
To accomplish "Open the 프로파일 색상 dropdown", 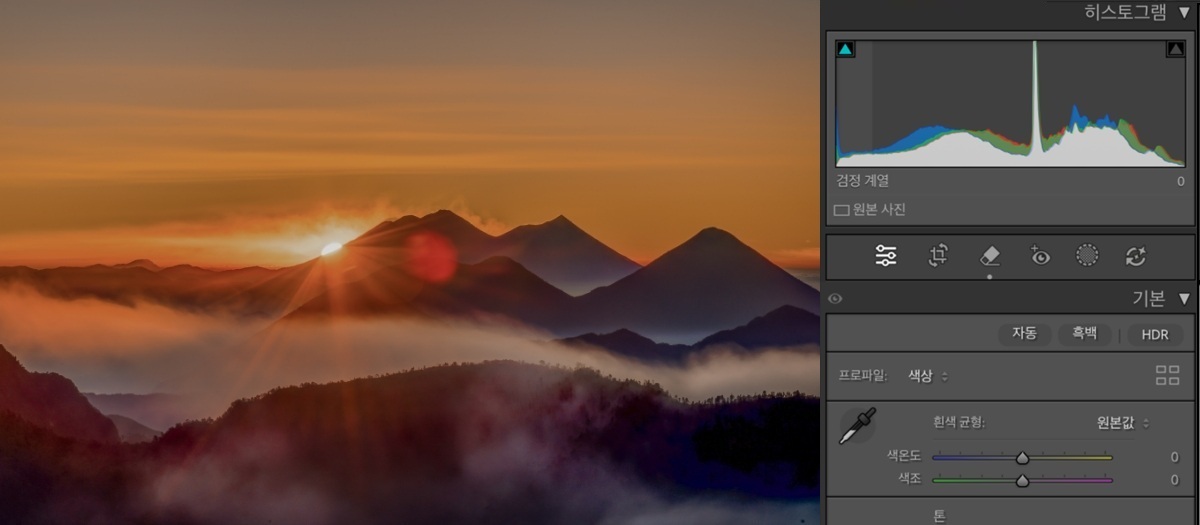I will coord(927,376).
